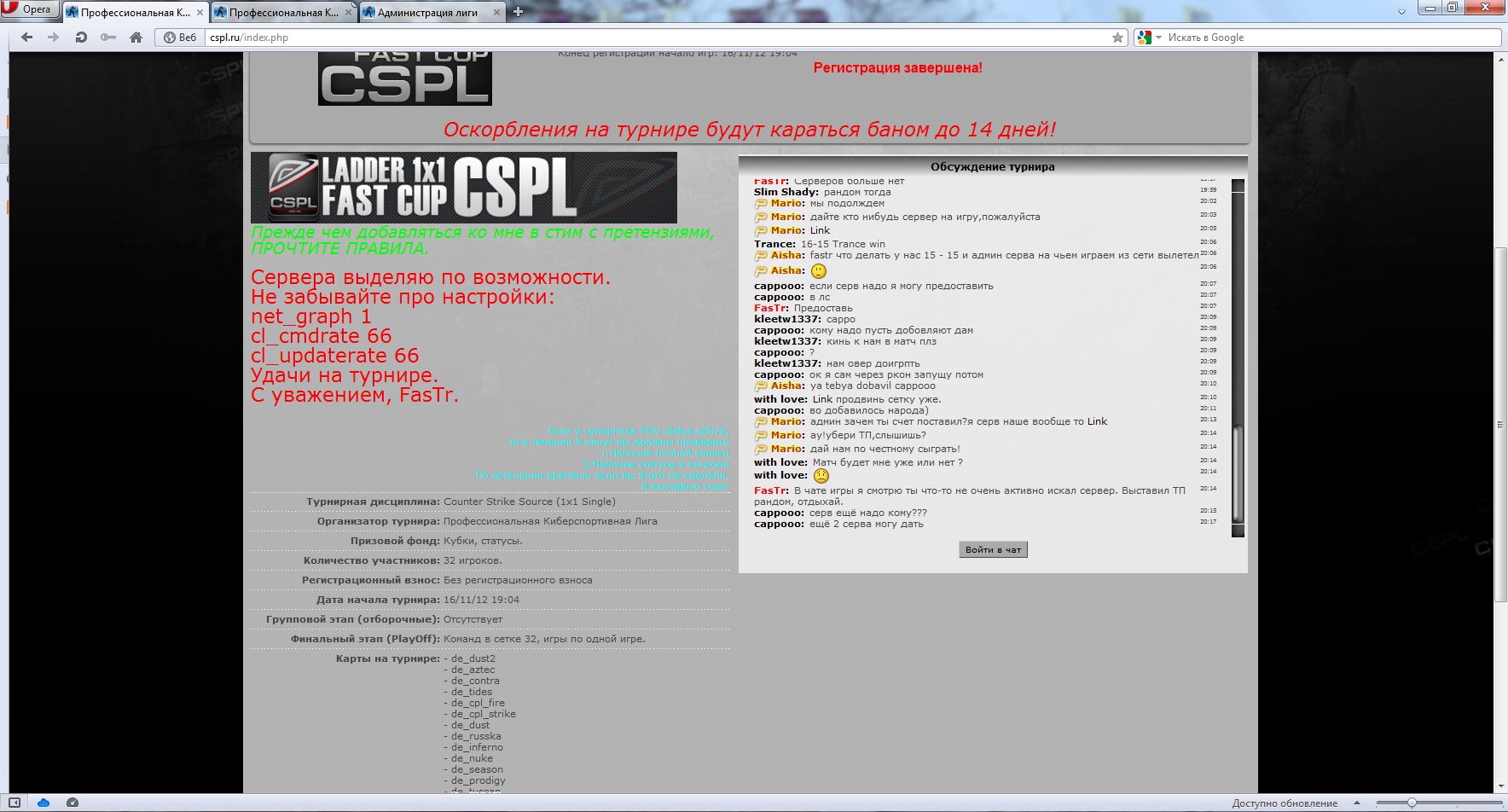The image size is (1508, 812).
Task: Click the Войти в чат button
Action: point(993,550)
